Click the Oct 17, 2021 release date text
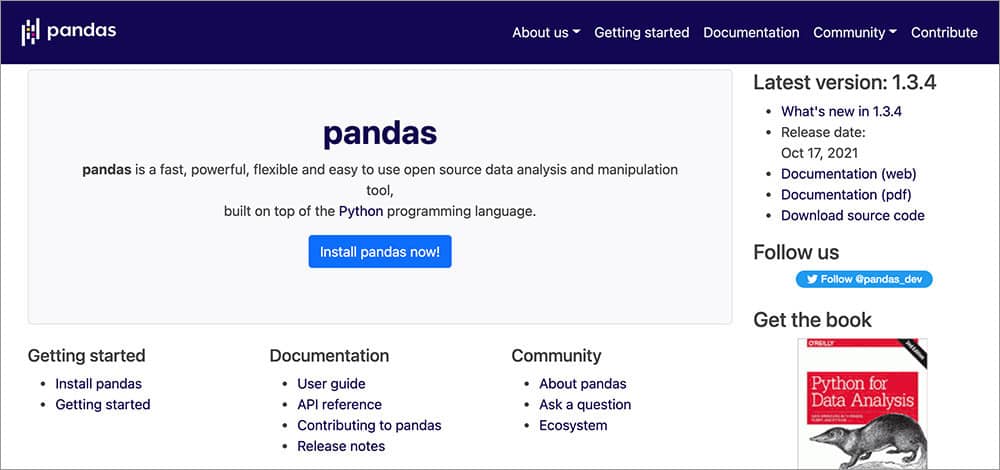 [820, 153]
